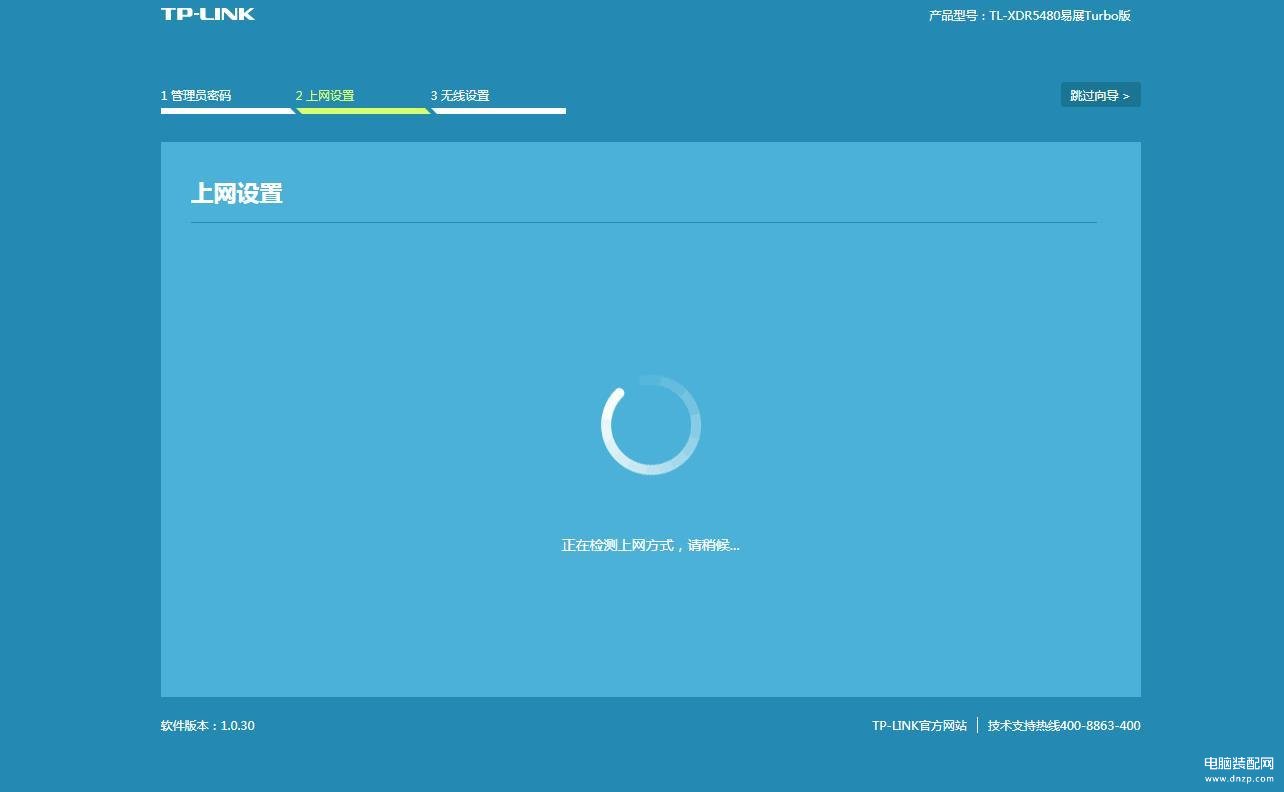Click the 正在检测上网方式 status message
This screenshot has width=1284, height=792.
[x=651, y=545]
